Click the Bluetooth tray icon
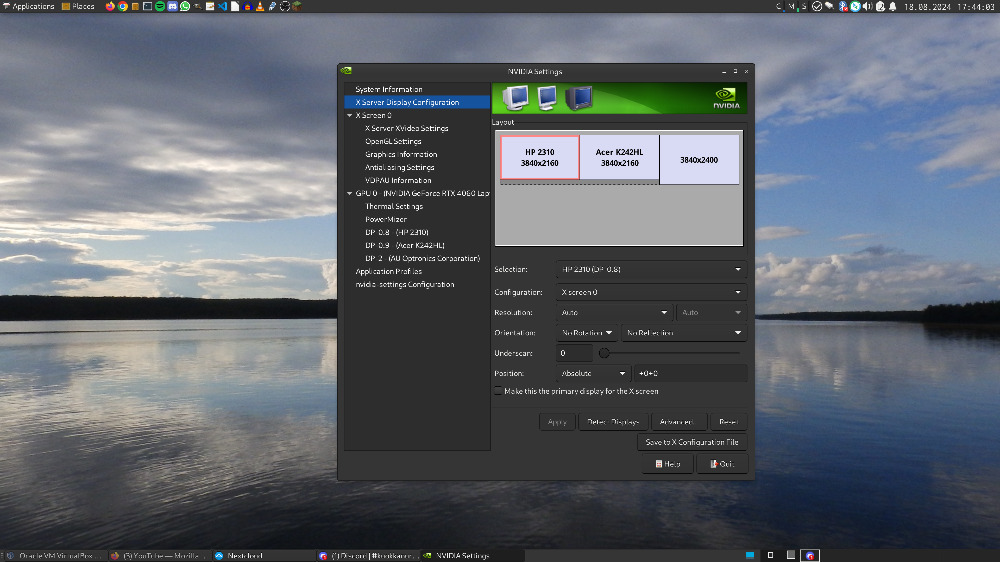 (843, 6)
